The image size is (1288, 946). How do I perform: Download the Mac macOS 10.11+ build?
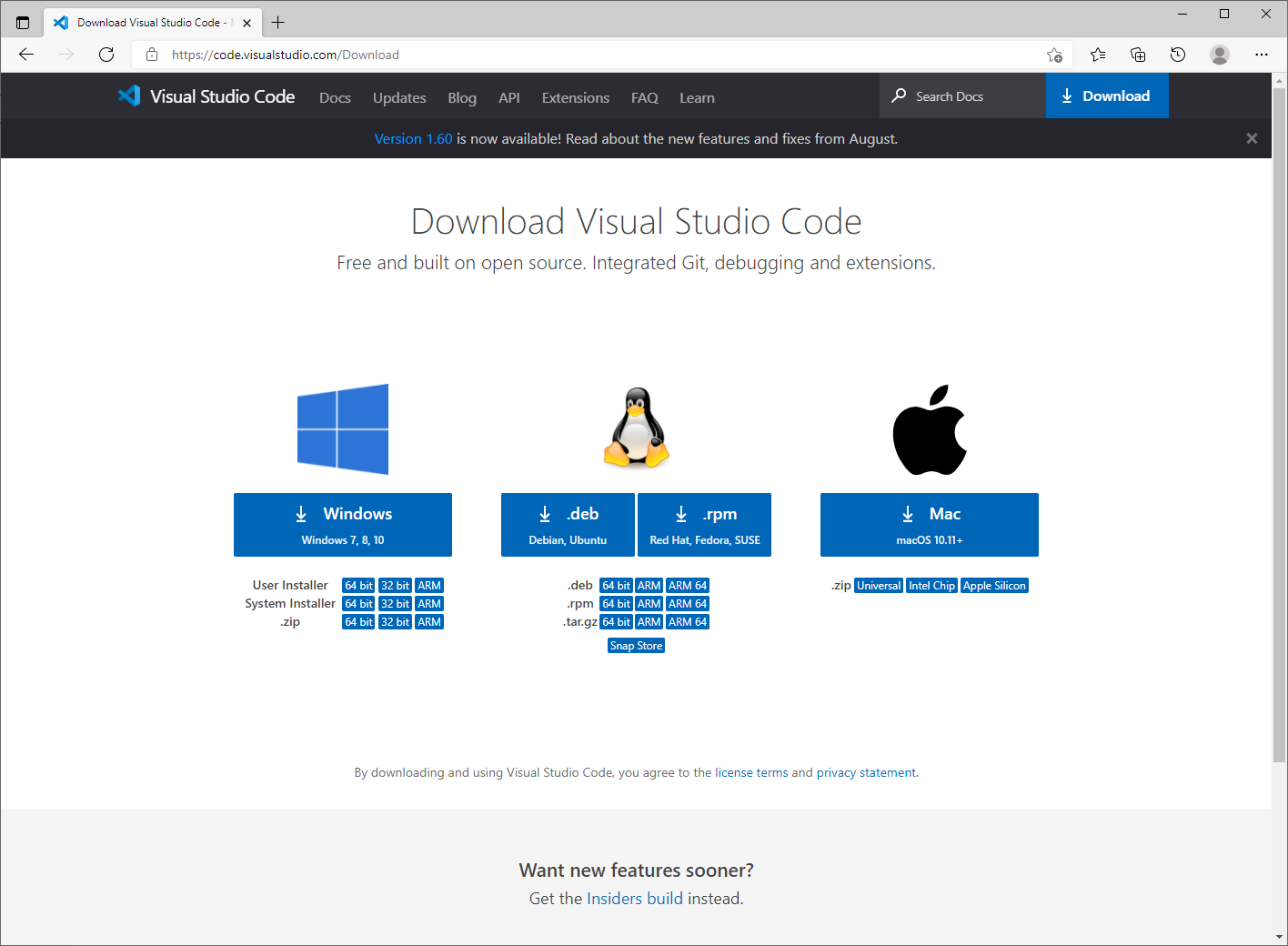930,525
